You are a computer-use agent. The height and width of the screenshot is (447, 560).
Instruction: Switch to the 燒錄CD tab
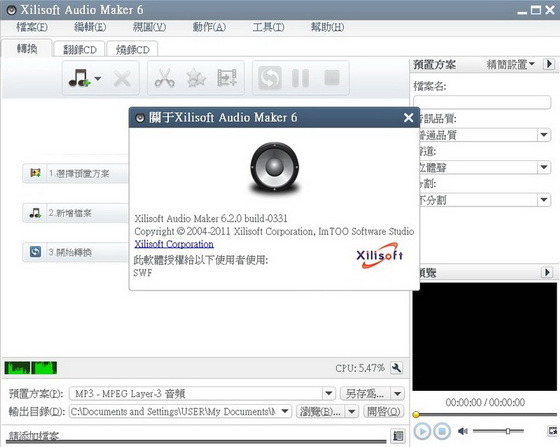pyautogui.click(x=132, y=49)
